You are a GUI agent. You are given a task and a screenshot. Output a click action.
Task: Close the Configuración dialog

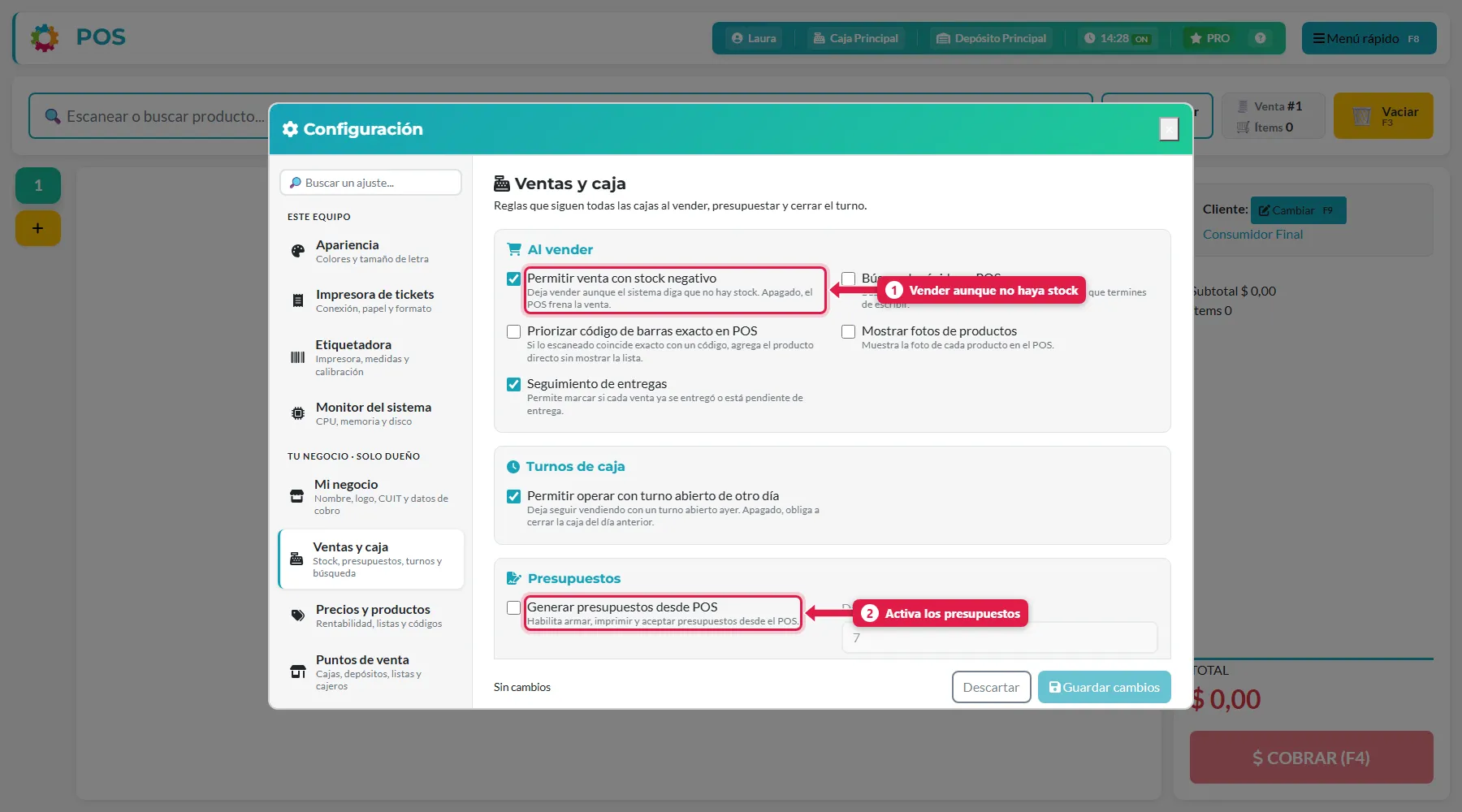point(1169,128)
